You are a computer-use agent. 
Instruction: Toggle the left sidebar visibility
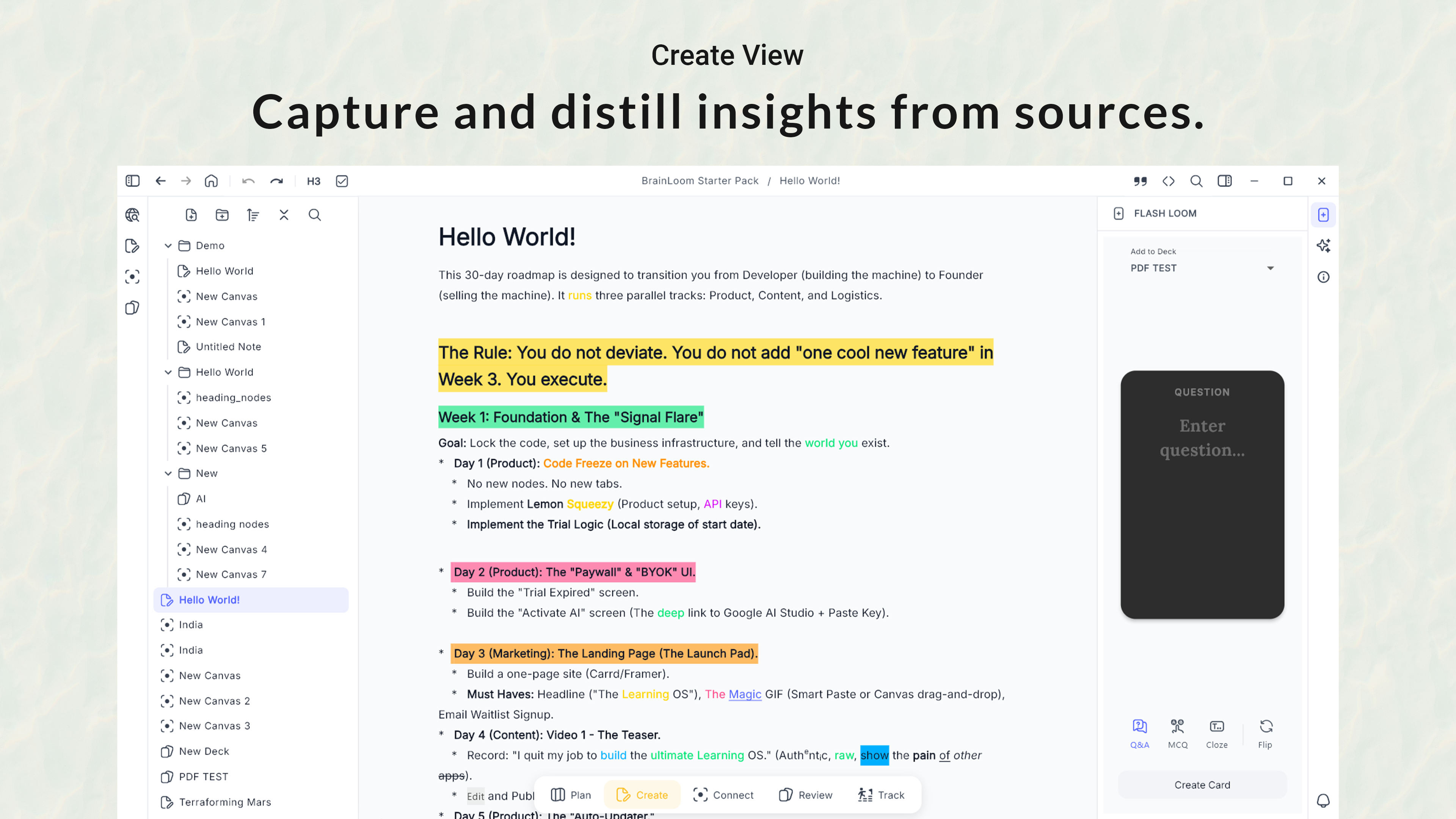132,181
